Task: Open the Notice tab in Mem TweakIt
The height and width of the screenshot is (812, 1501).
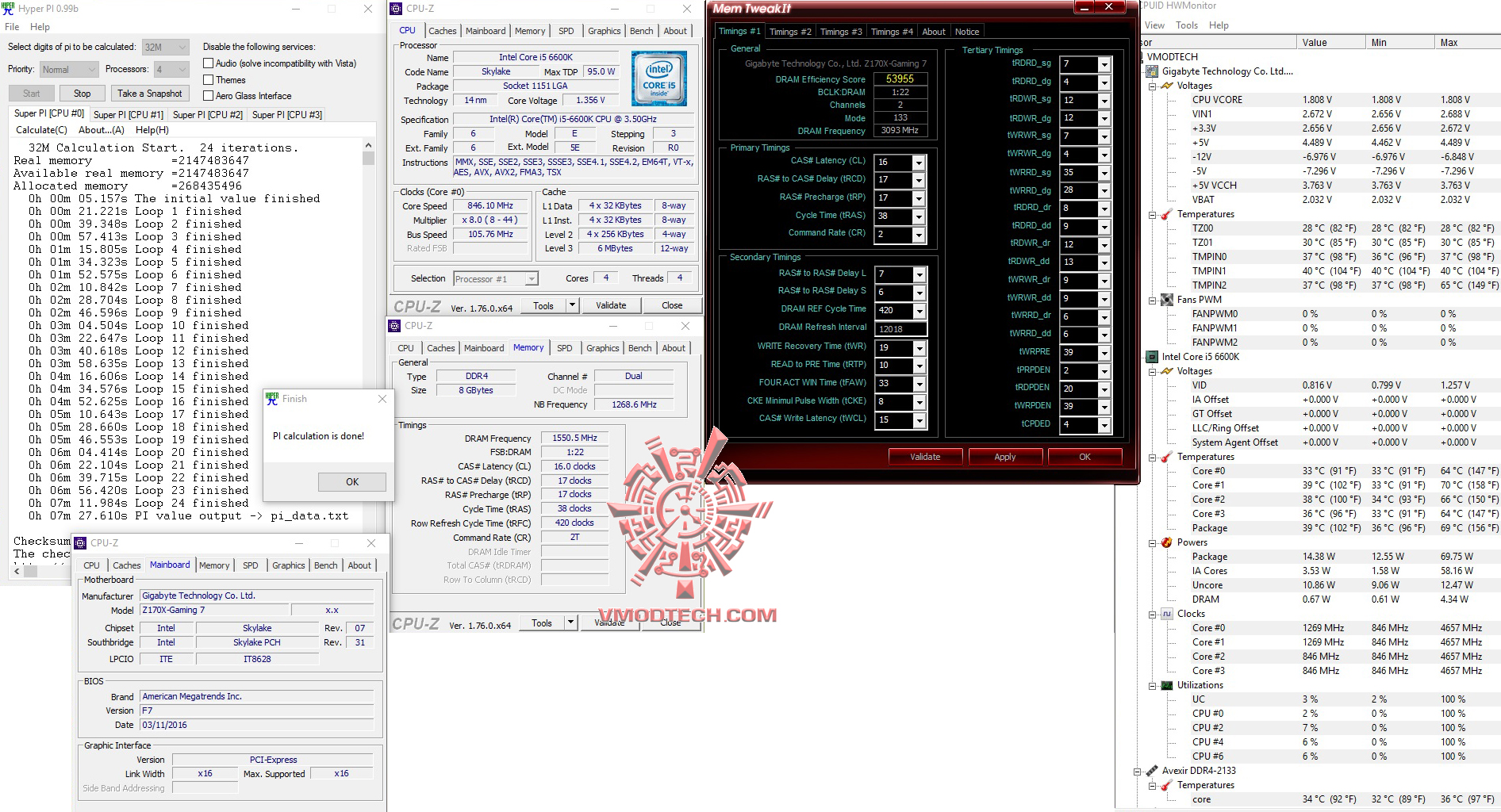Action: click(967, 32)
